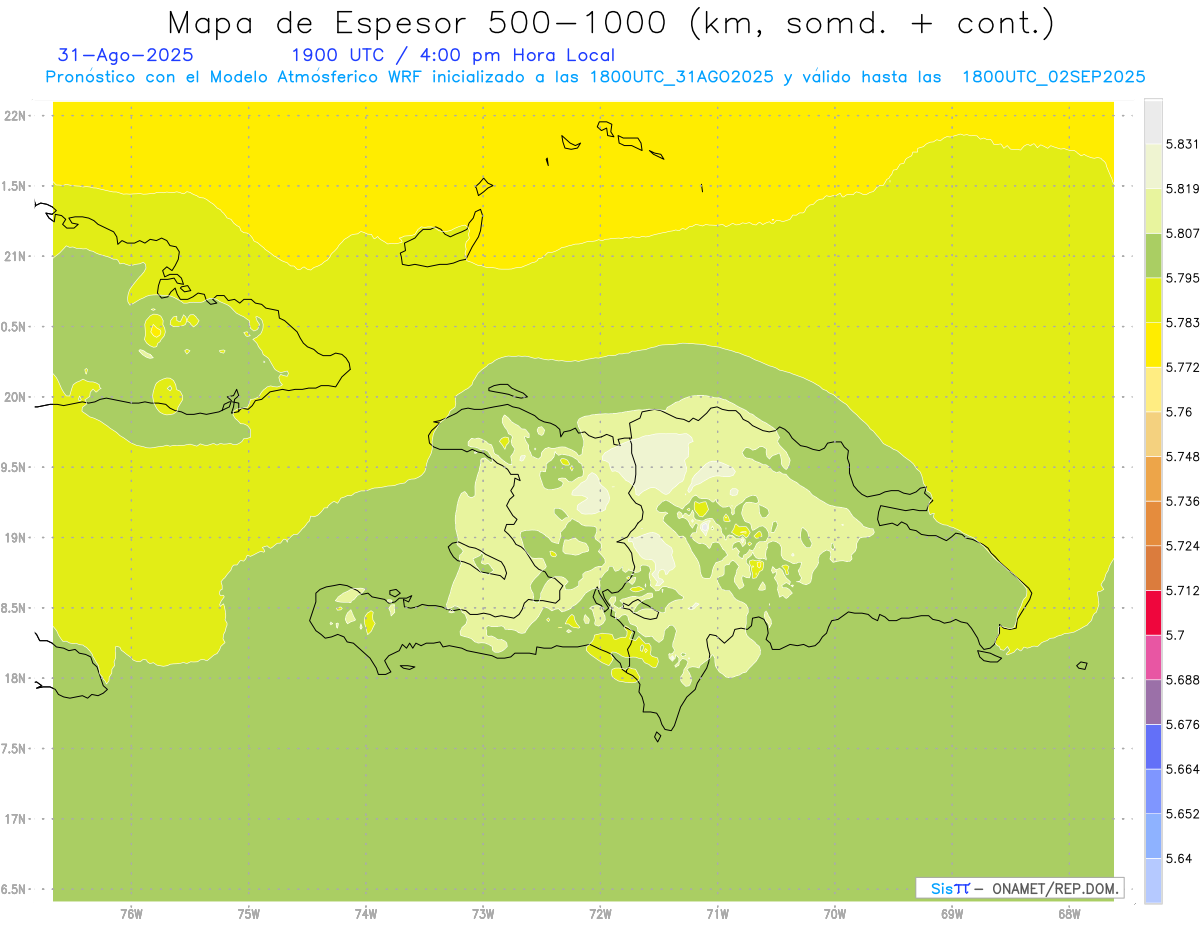Click the longitude axis label "70W"
Screen dimensions: 1200x927
pos(834,914)
